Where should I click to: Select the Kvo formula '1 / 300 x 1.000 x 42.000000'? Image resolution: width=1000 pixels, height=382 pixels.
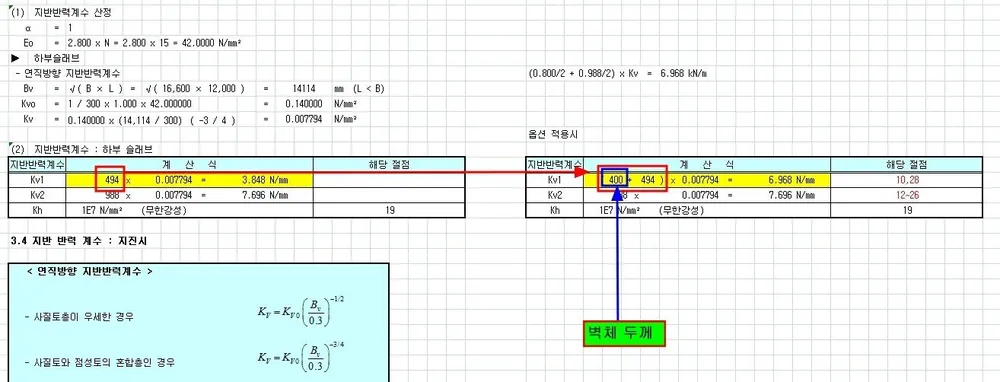[x=129, y=103]
